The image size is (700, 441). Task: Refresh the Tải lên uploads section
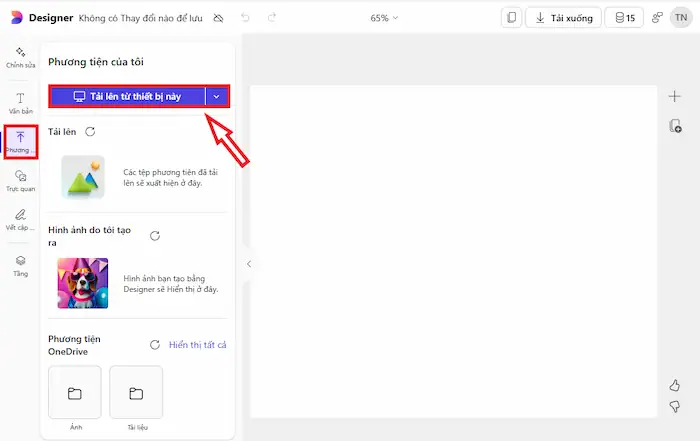(x=90, y=132)
